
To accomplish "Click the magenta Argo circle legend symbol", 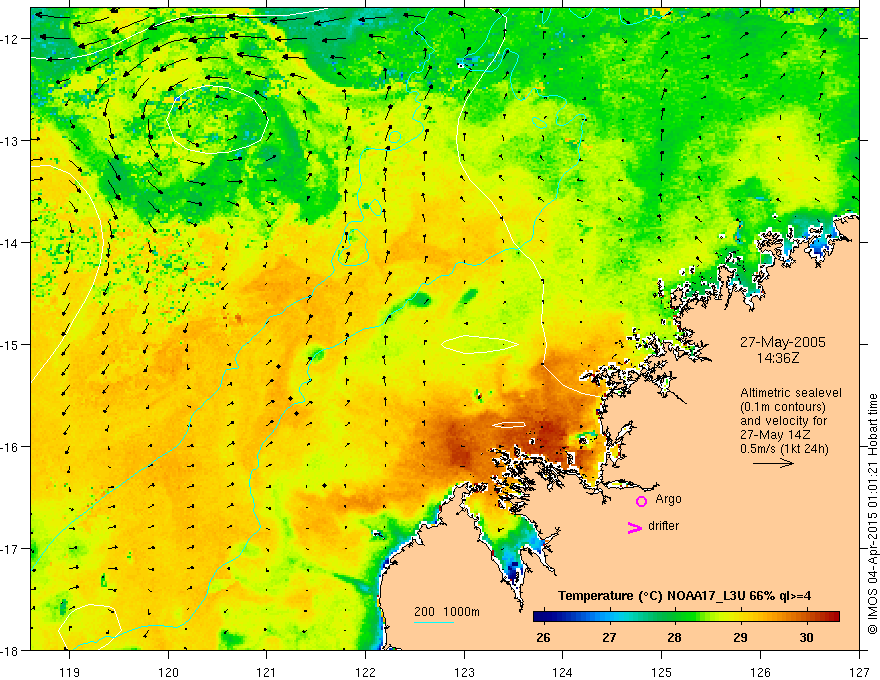I will 641,501.
